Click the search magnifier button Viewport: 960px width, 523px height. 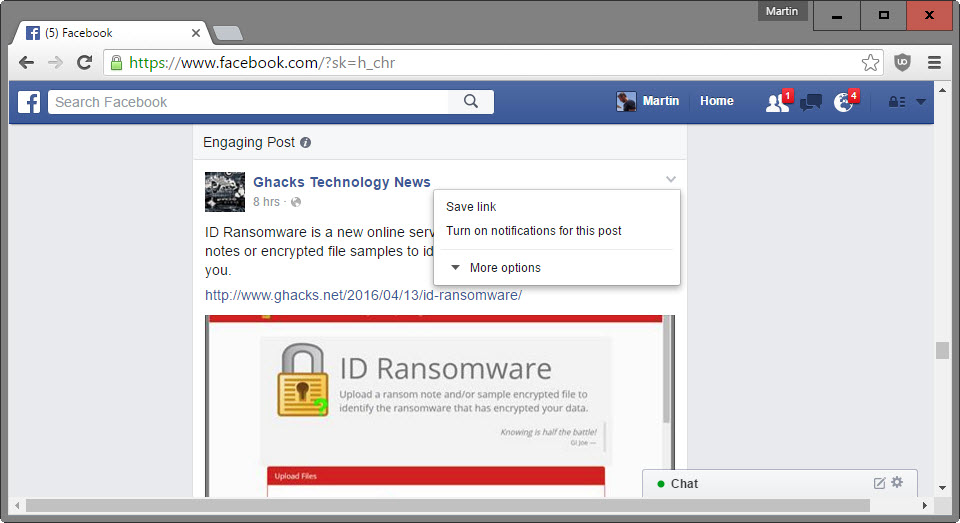coord(470,102)
